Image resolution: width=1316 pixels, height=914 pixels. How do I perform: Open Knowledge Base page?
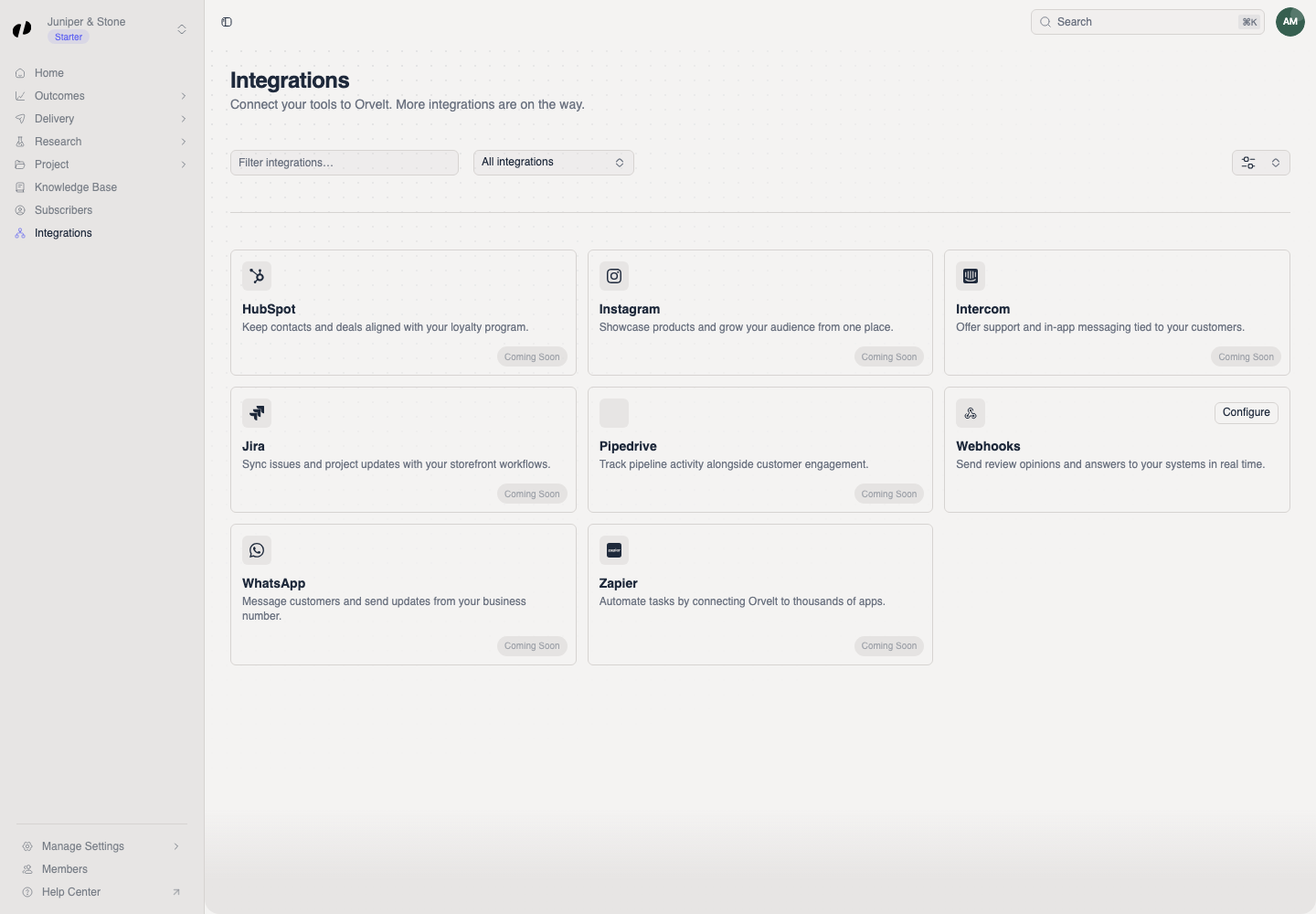point(101,187)
